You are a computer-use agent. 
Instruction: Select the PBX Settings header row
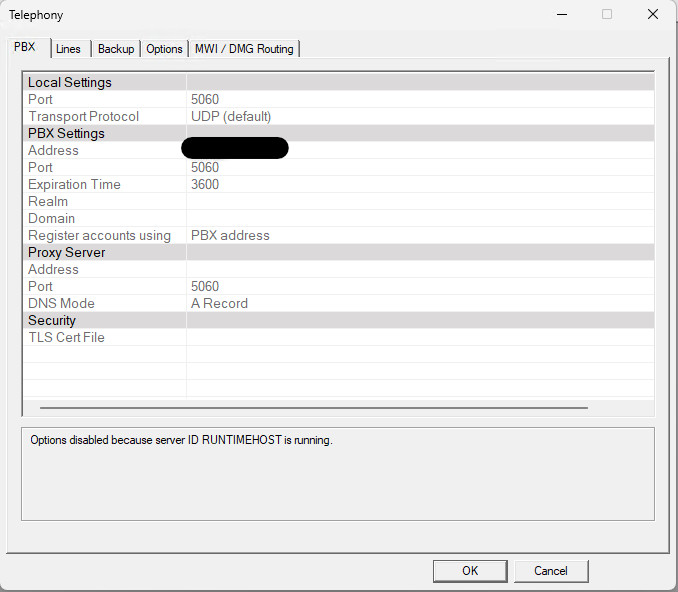(x=339, y=133)
